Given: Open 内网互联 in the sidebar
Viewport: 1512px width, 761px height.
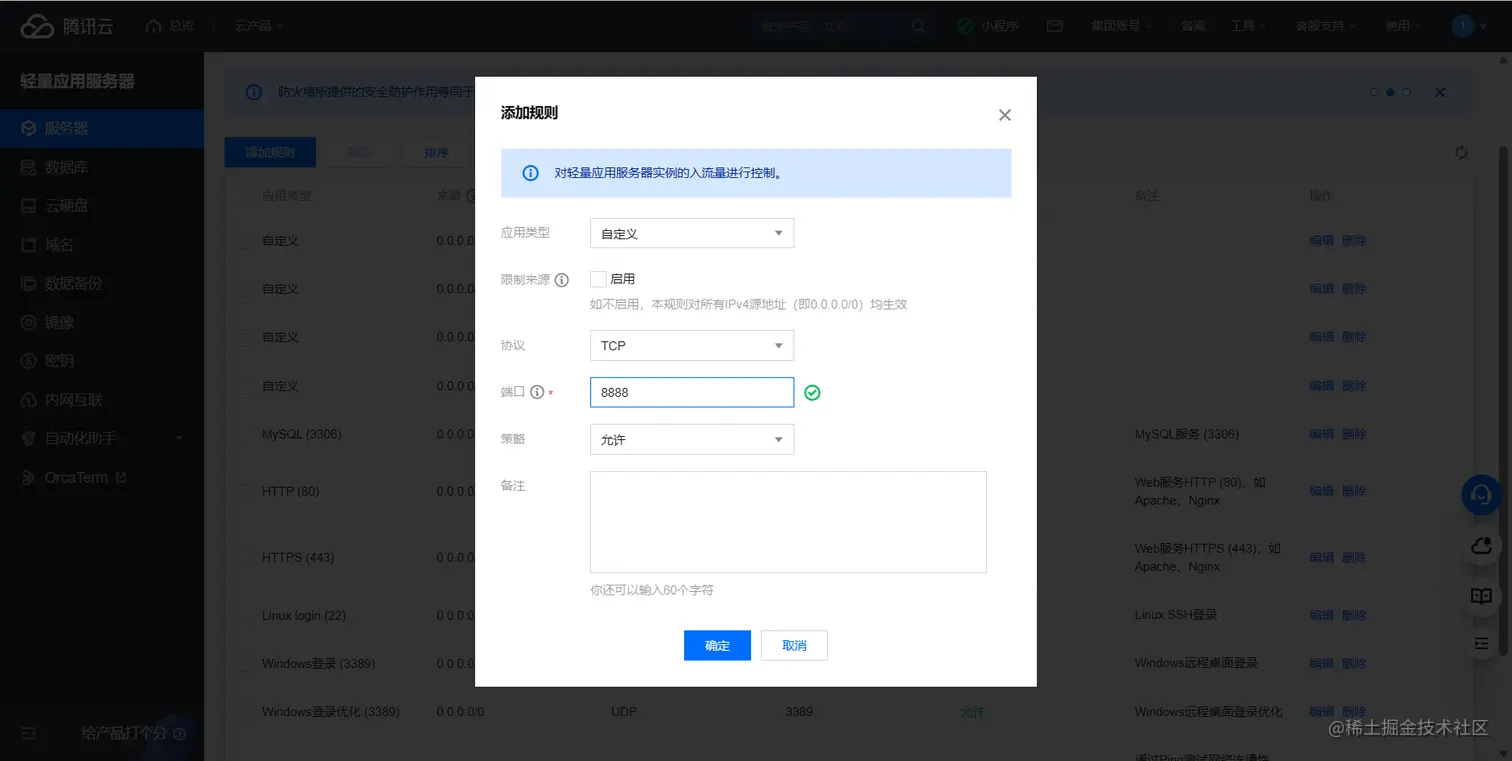Looking at the screenshot, I should pos(102,400).
